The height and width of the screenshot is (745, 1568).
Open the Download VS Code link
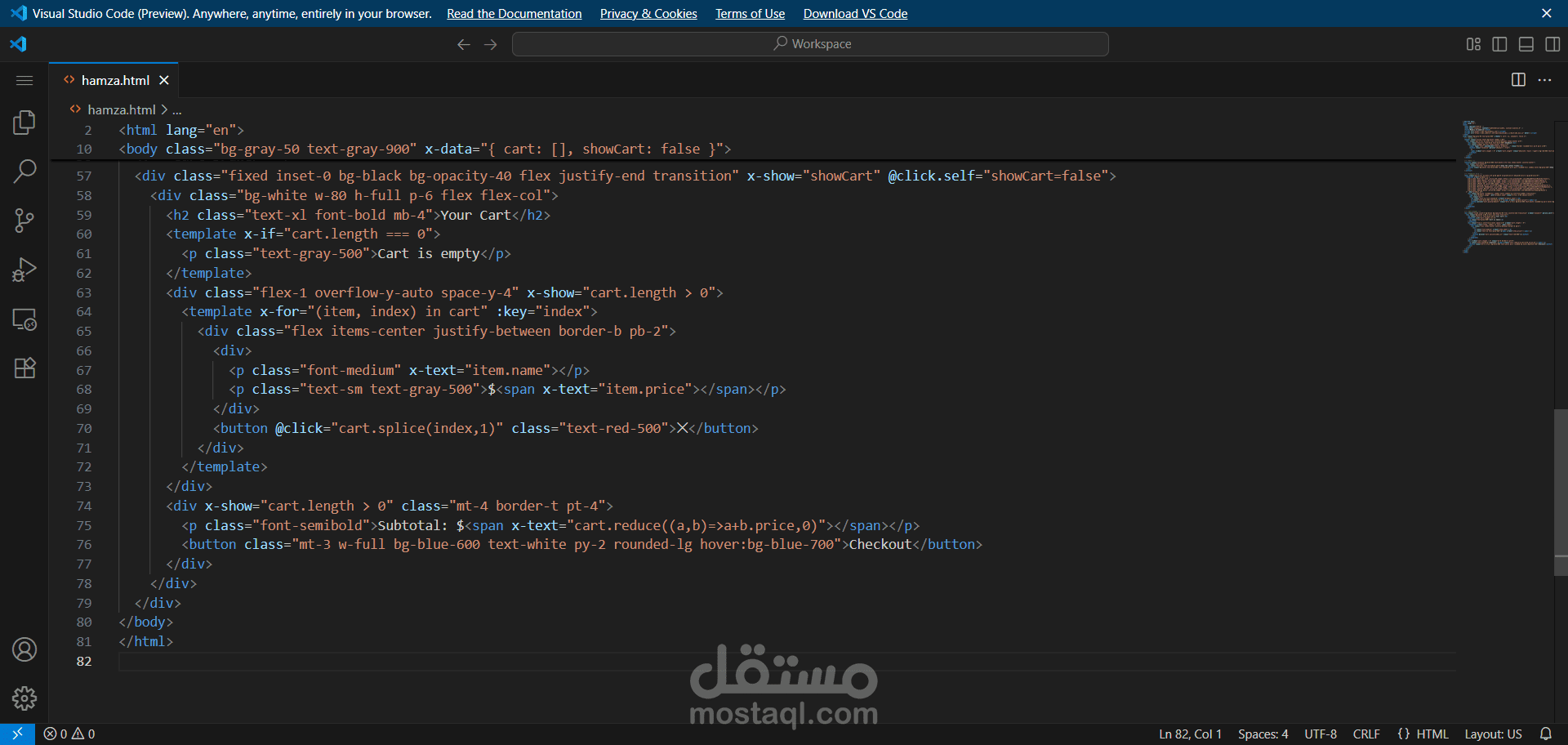tap(855, 14)
